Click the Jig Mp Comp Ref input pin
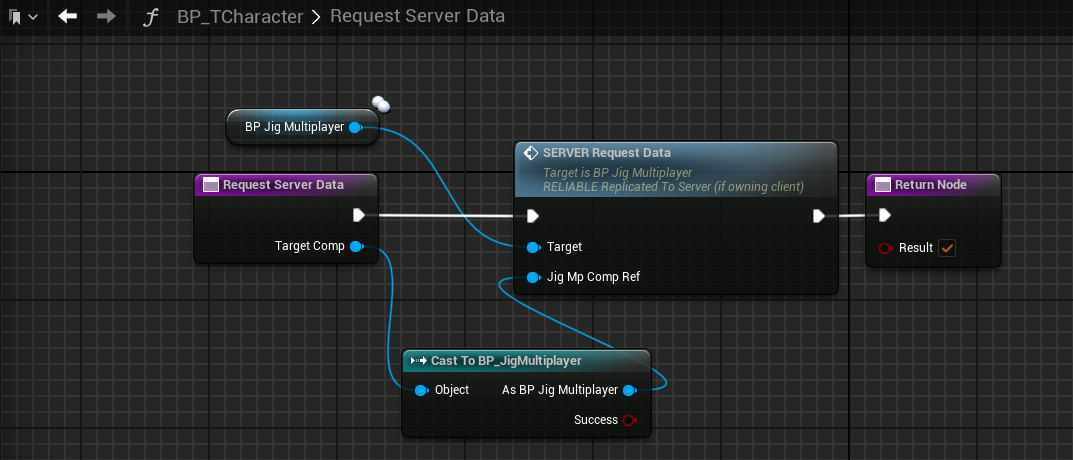 534,277
